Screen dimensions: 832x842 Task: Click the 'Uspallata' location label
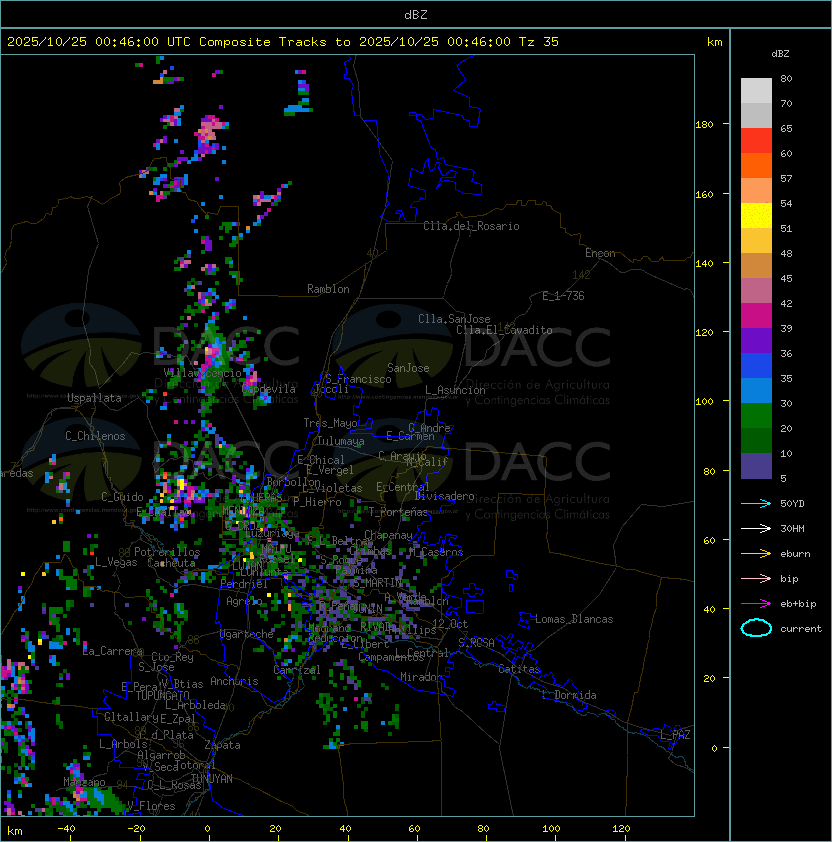pos(94,398)
